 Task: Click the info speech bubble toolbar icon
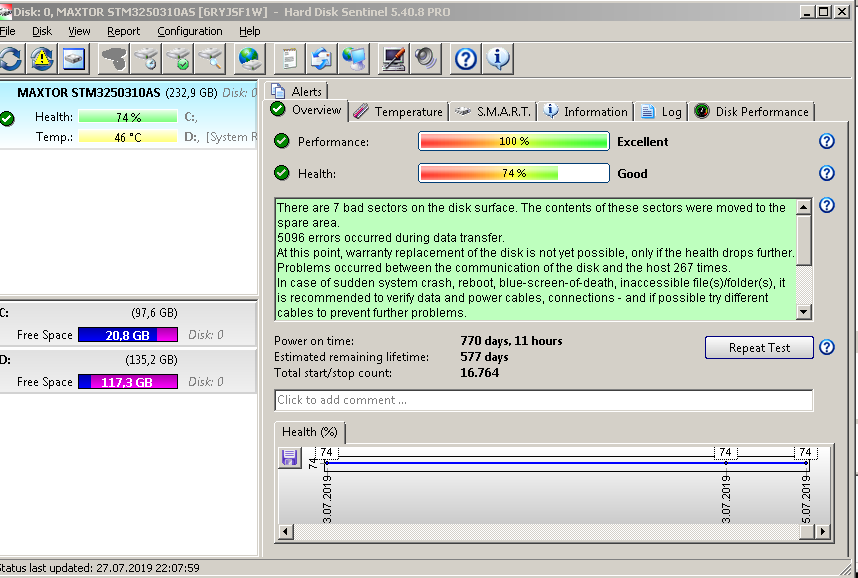point(498,59)
